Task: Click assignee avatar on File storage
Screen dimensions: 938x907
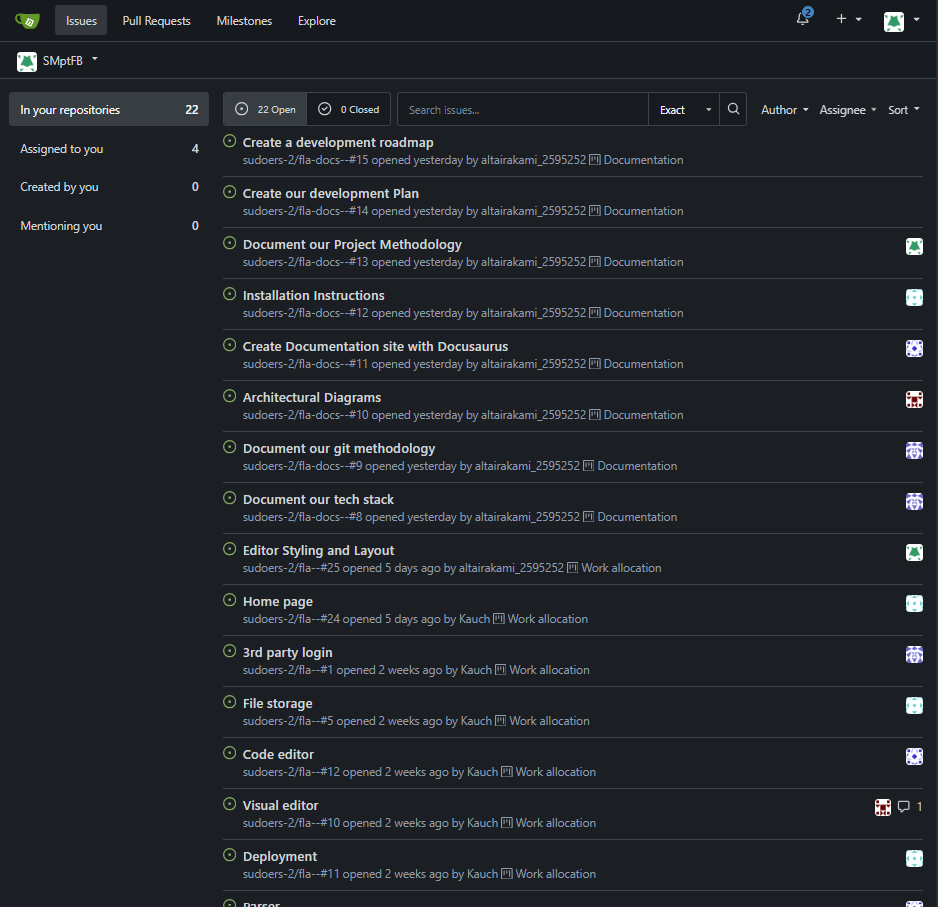Action: click(x=914, y=705)
